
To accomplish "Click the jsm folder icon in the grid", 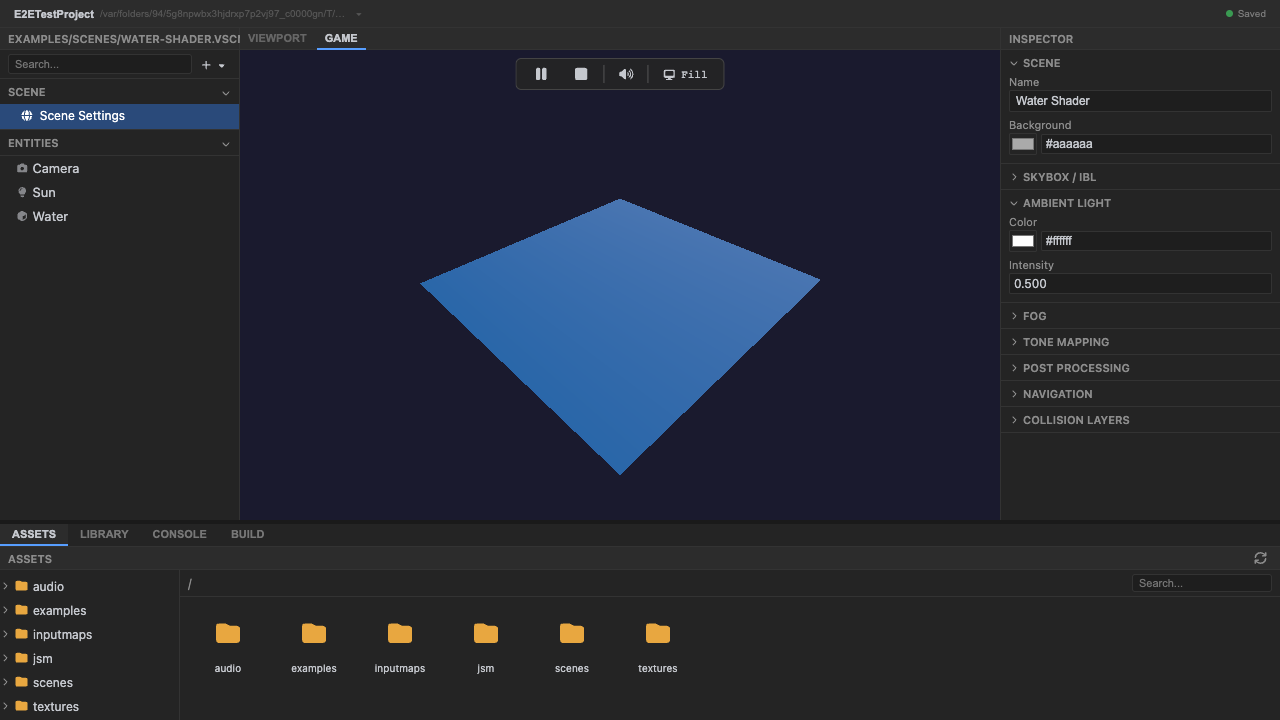I will (x=486, y=633).
